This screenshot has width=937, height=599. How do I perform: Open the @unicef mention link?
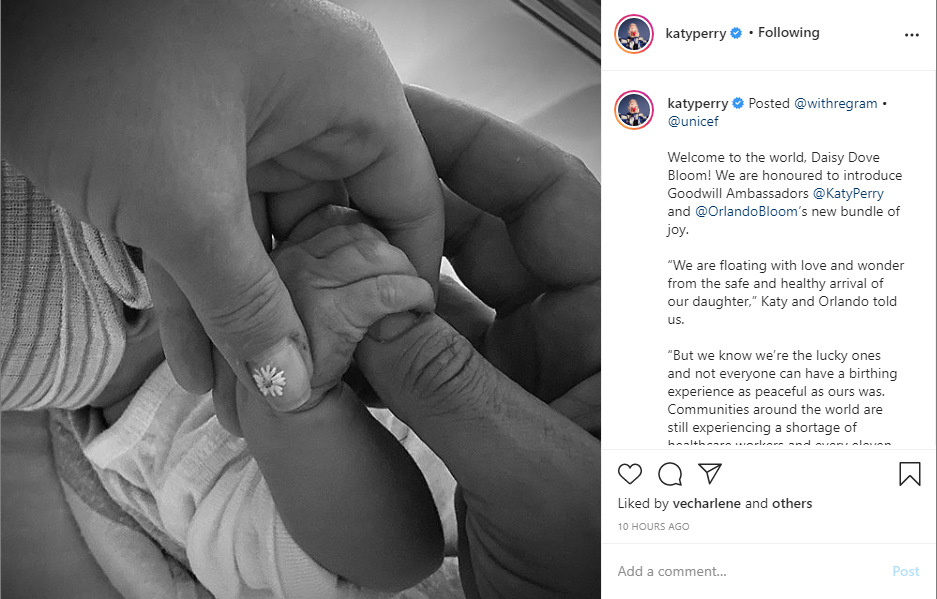coord(693,121)
